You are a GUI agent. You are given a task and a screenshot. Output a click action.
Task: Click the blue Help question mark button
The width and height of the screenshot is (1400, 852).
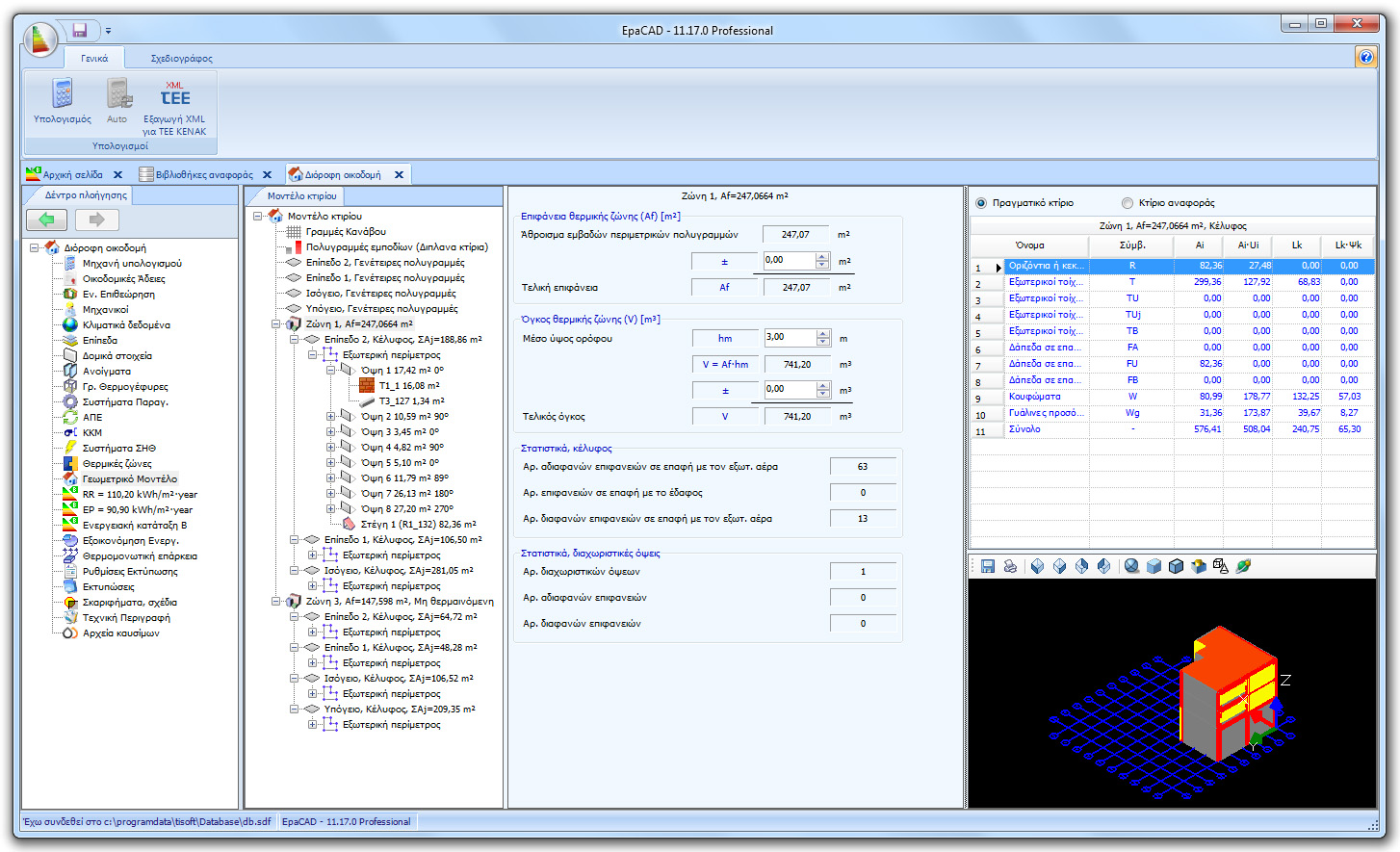(1366, 56)
